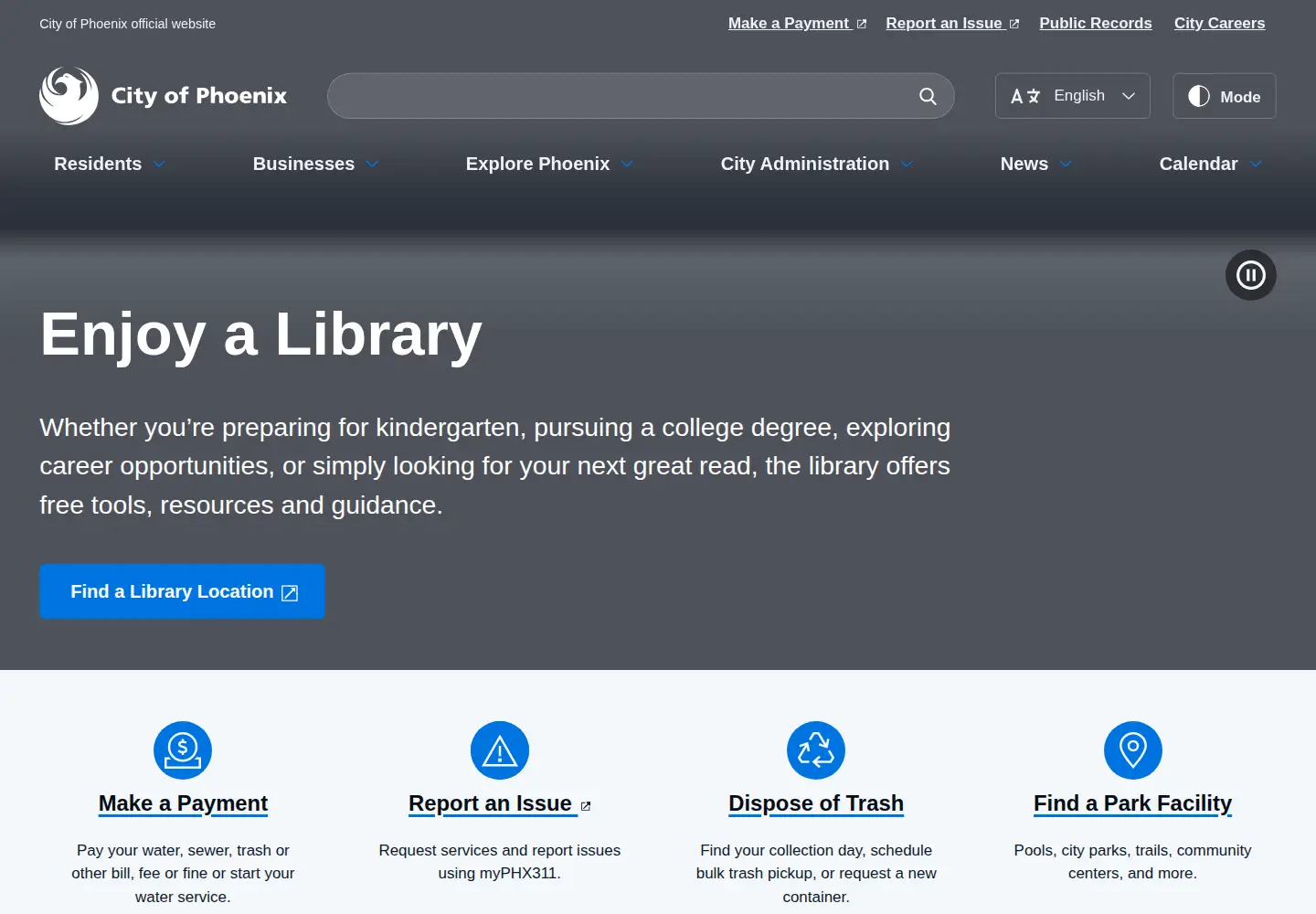Open the English language dropdown
This screenshot has height=914, width=1316.
(1073, 96)
